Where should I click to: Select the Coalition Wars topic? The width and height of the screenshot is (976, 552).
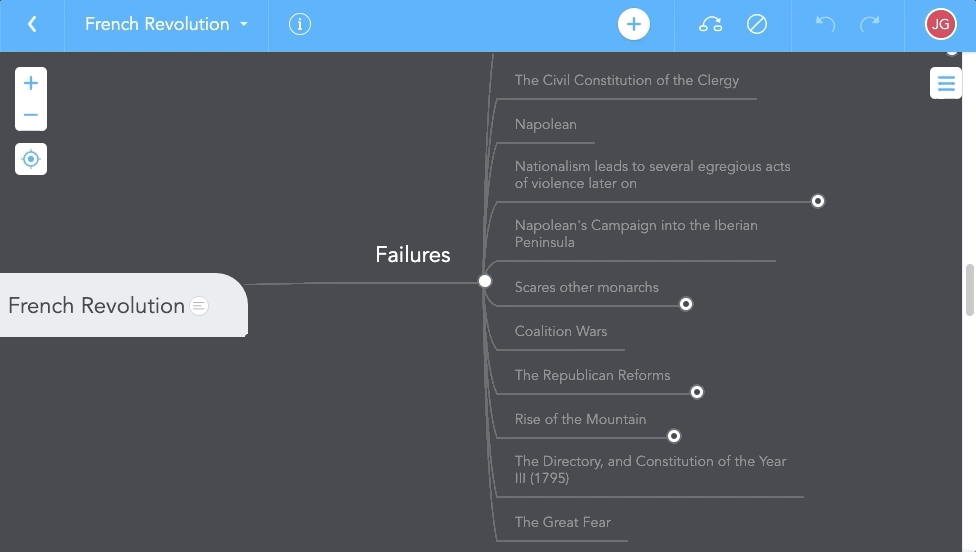click(561, 331)
